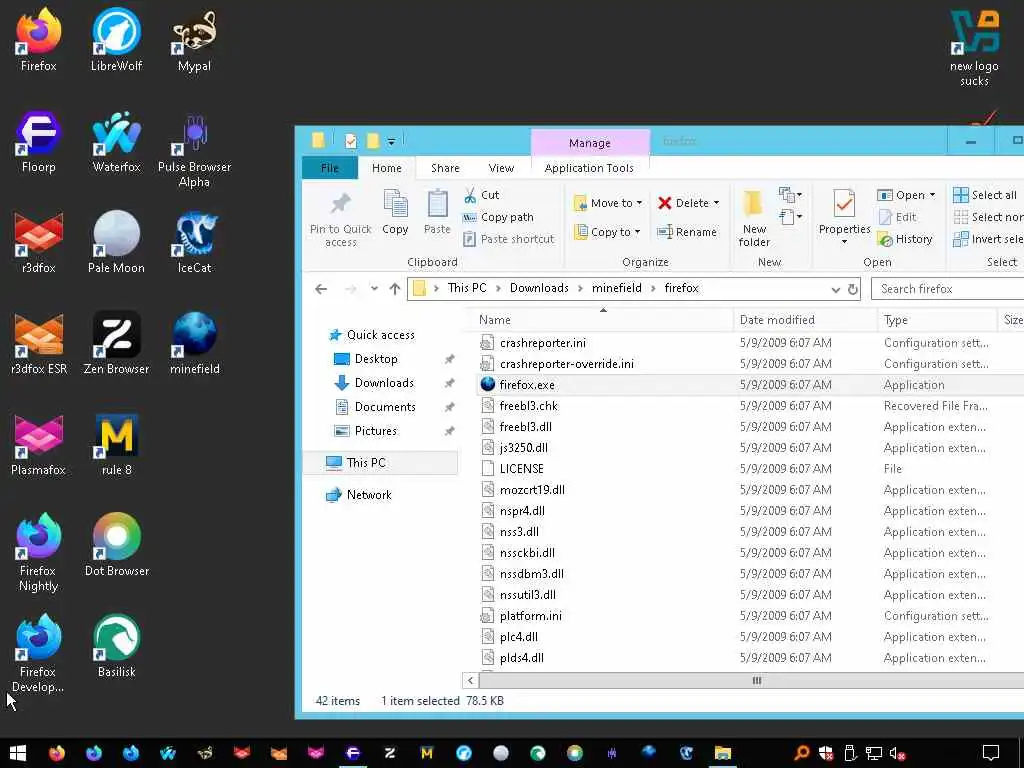
Task: Open History in the Open group
Action: [x=905, y=239]
